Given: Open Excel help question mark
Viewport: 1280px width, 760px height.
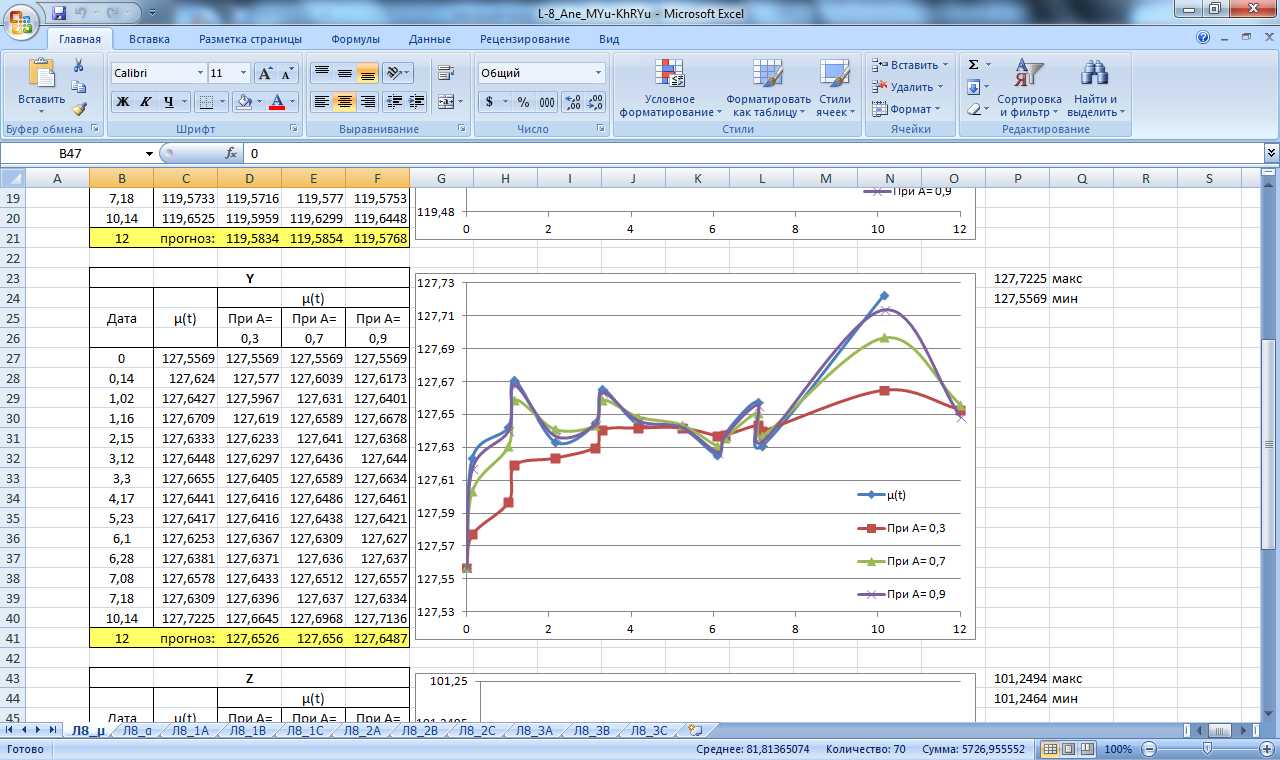Looking at the screenshot, I should point(1203,38).
